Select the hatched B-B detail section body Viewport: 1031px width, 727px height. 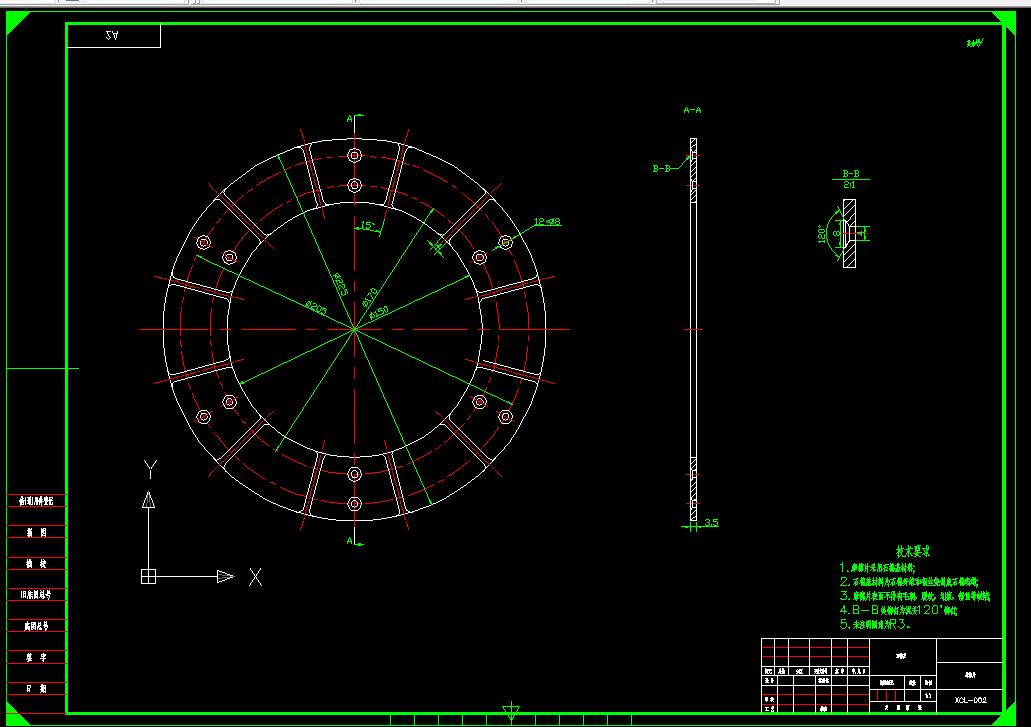[850, 233]
